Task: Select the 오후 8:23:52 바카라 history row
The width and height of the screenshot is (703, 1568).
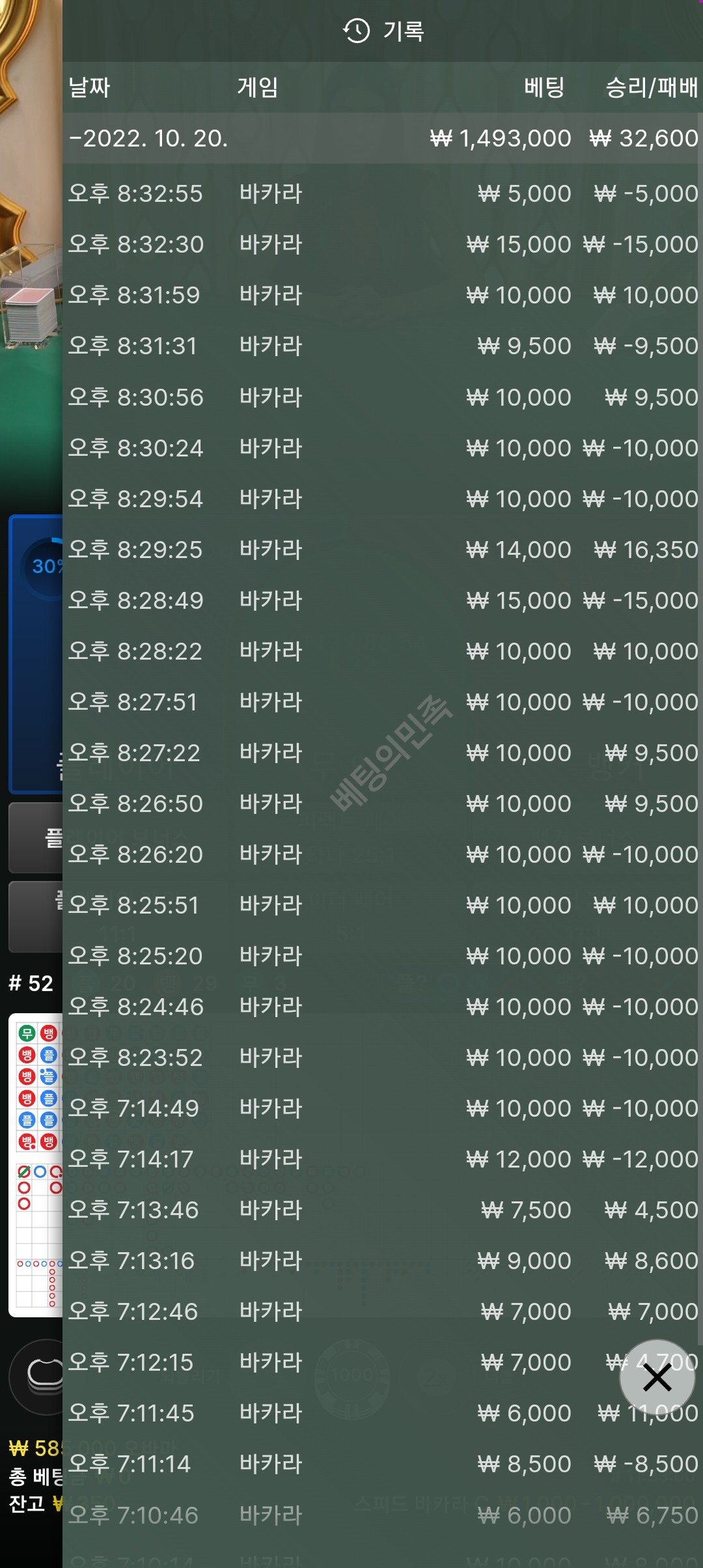Action: pos(381,1057)
